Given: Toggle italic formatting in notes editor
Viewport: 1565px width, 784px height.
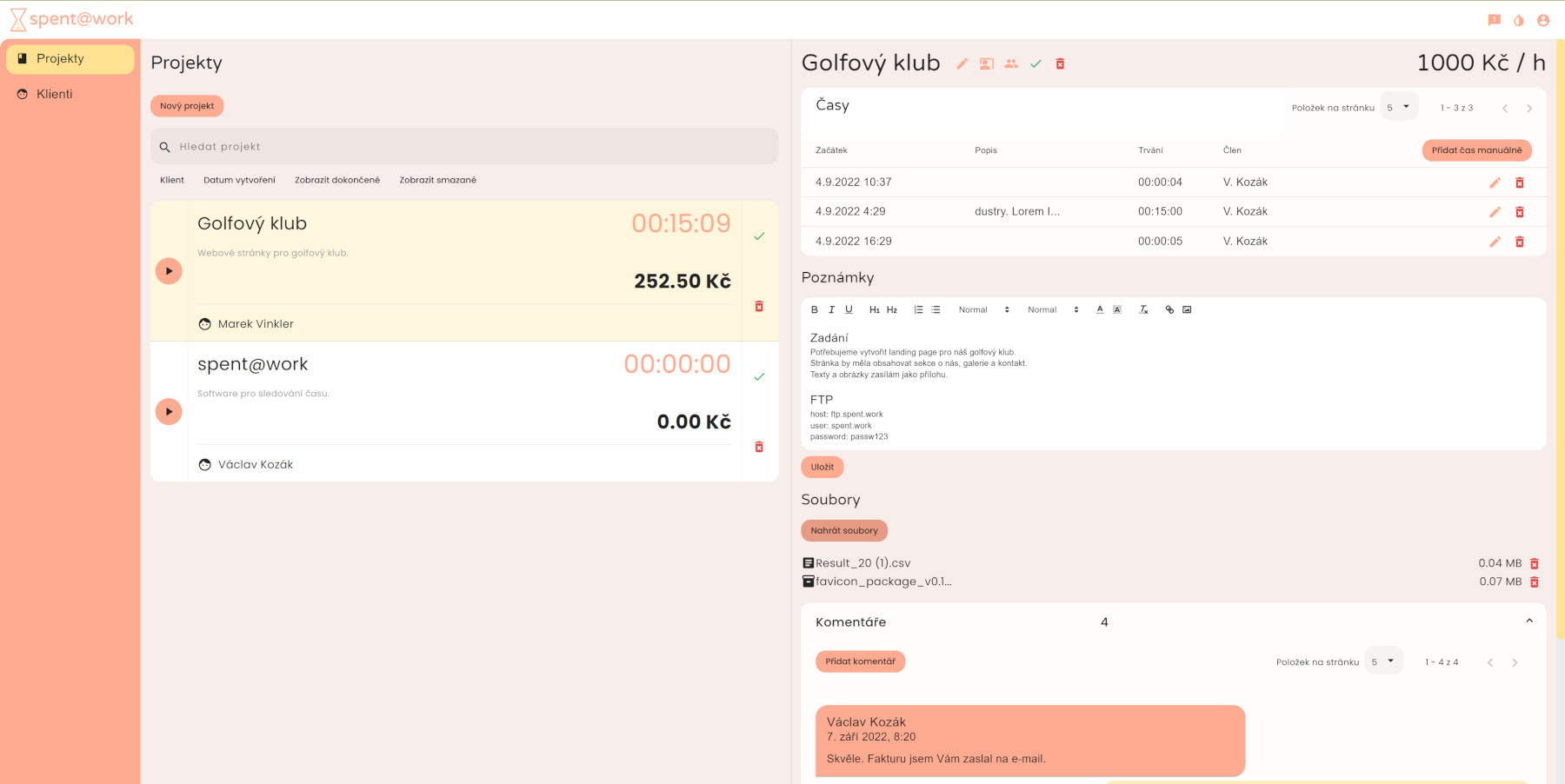Looking at the screenshot, I should (831, 309).
